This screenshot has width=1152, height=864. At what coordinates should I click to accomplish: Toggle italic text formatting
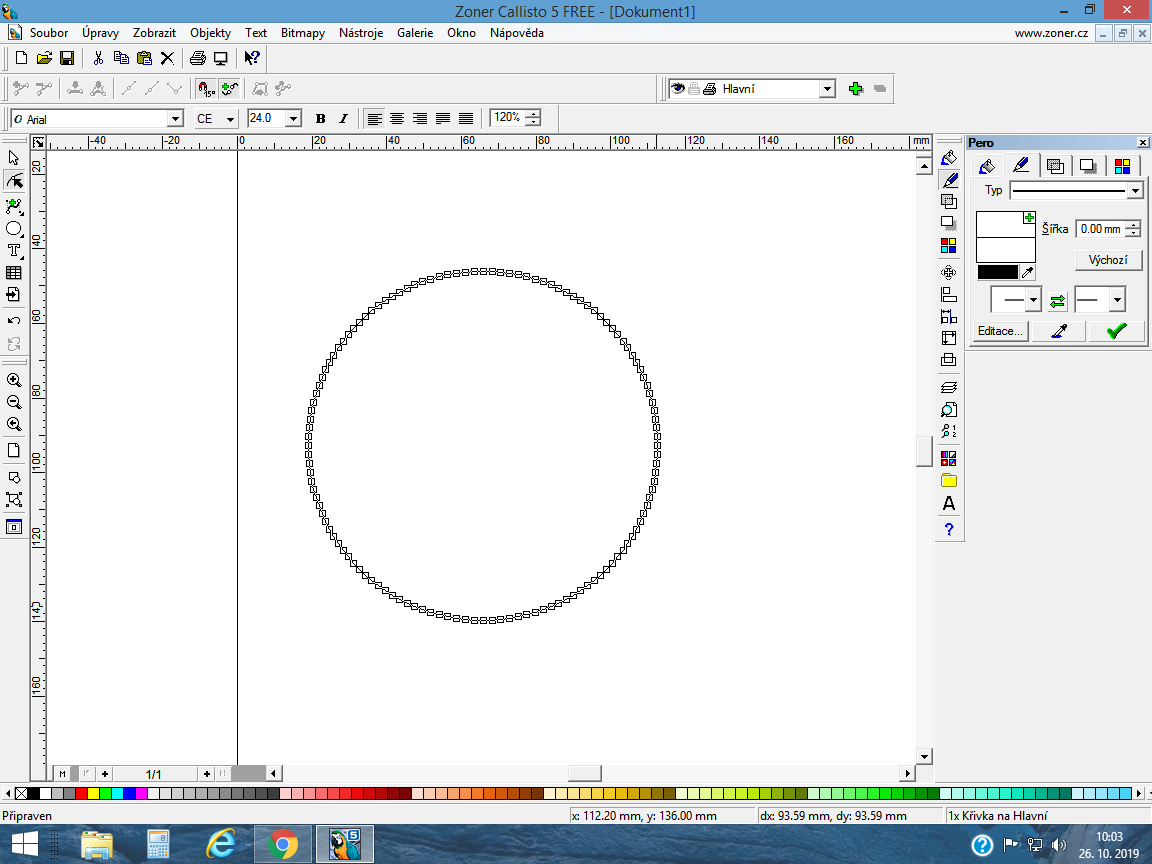[343, 118]
